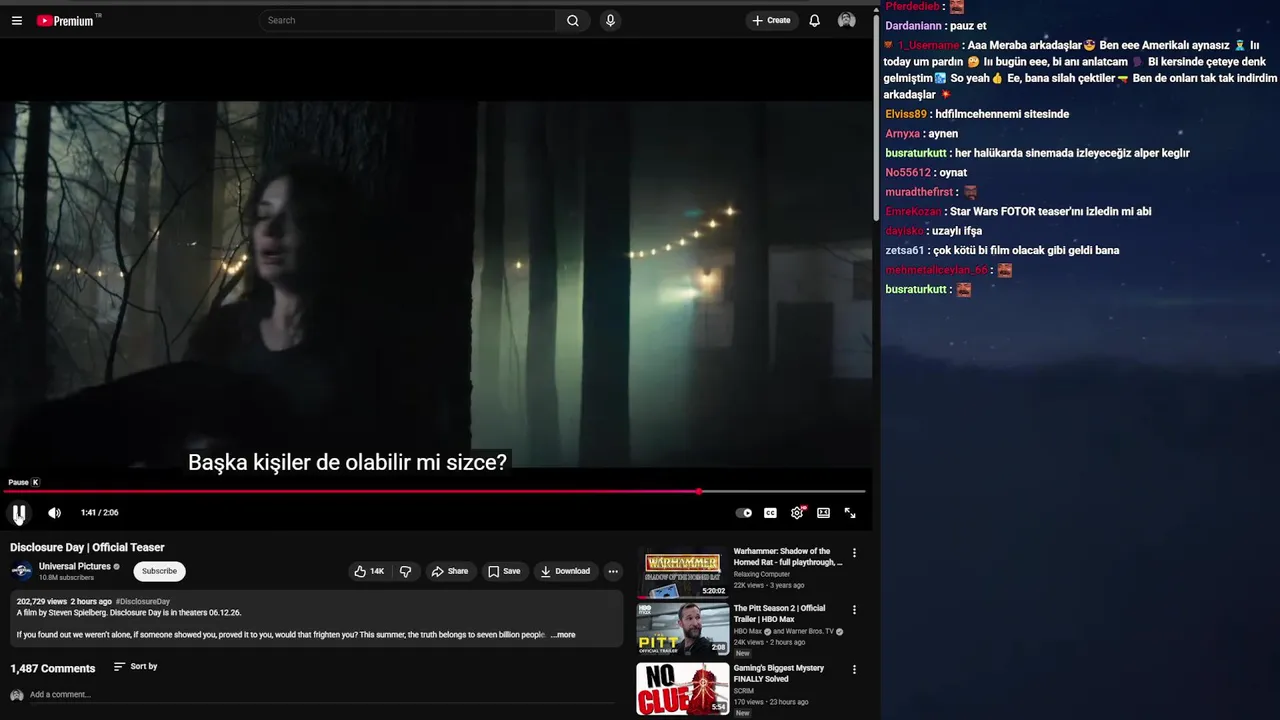Share the Disclosure Day teaser

pos(449,571)
